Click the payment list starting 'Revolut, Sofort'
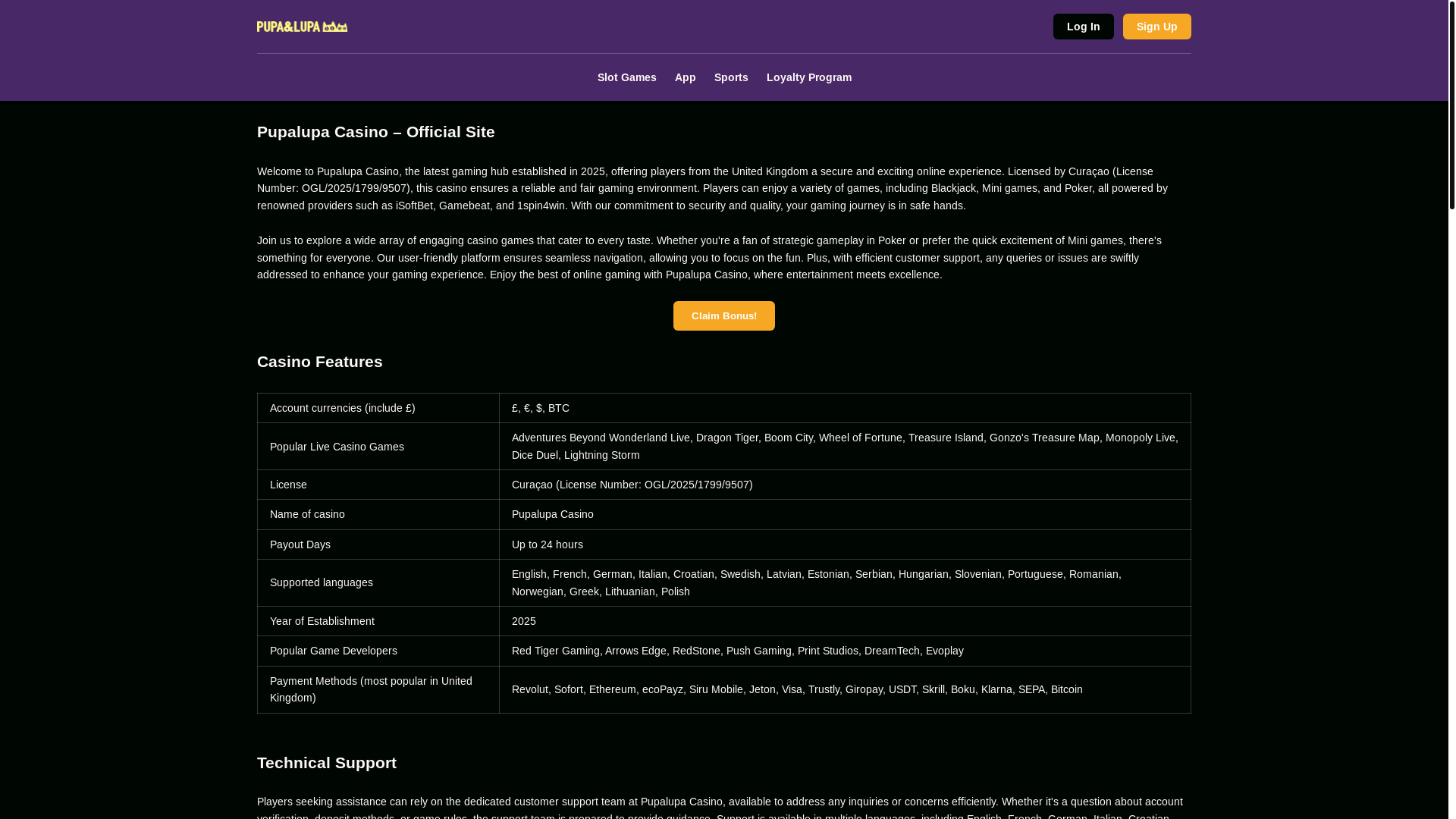This screenshot has height=819, width=1456. click(x=845, y=689)
